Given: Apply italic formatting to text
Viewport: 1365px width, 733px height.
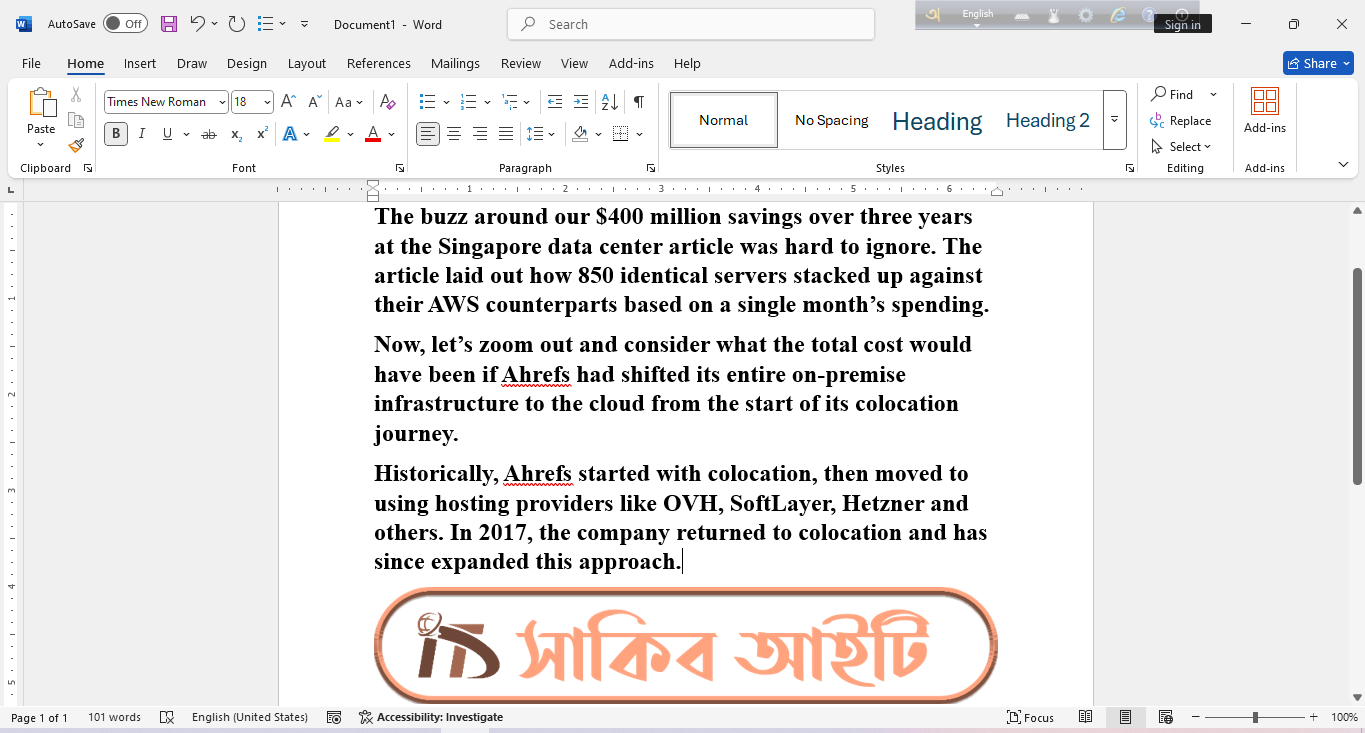Looking at the screenshot, I should click(x=141, y=133).
